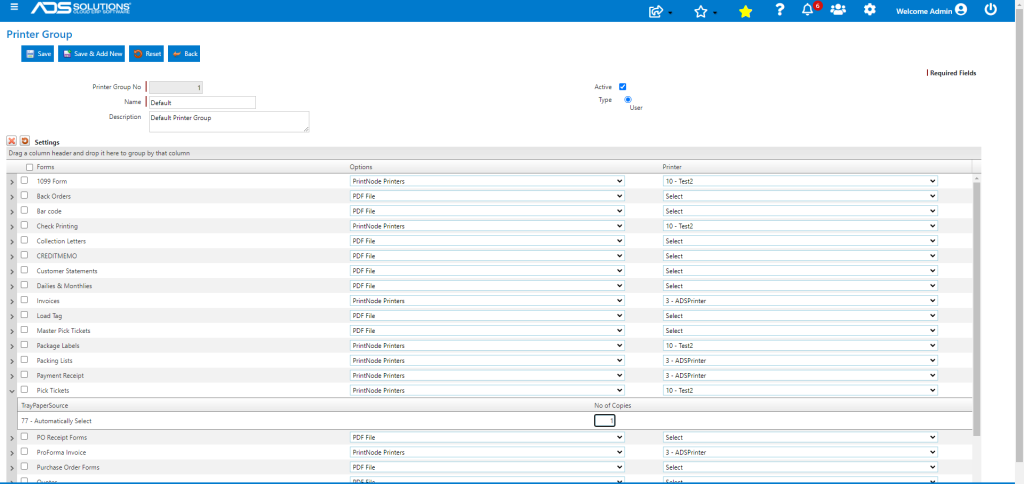Click Save & Add New button

click(91, 54)
